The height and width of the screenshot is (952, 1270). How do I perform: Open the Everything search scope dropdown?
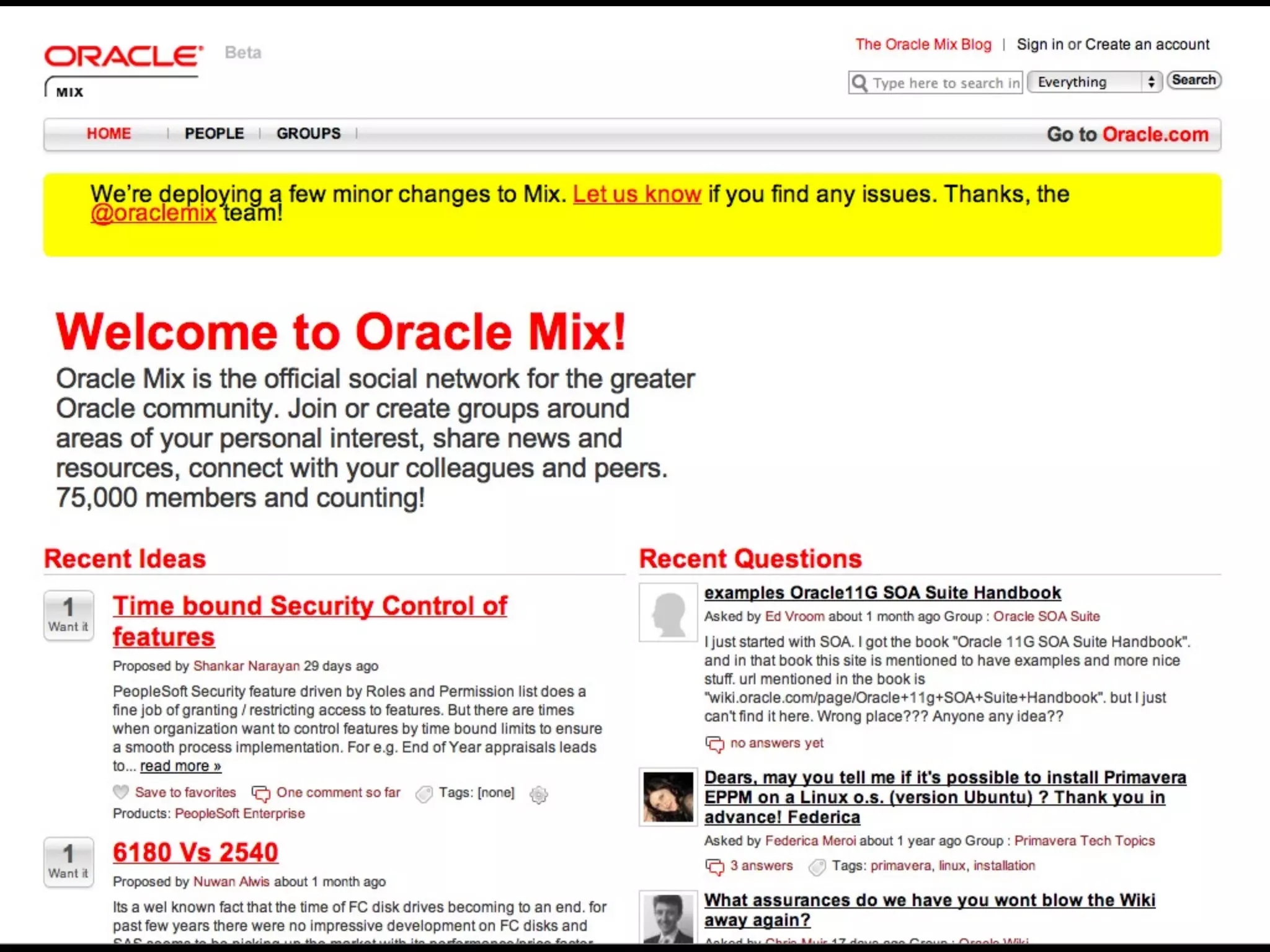coord(1094,82)
